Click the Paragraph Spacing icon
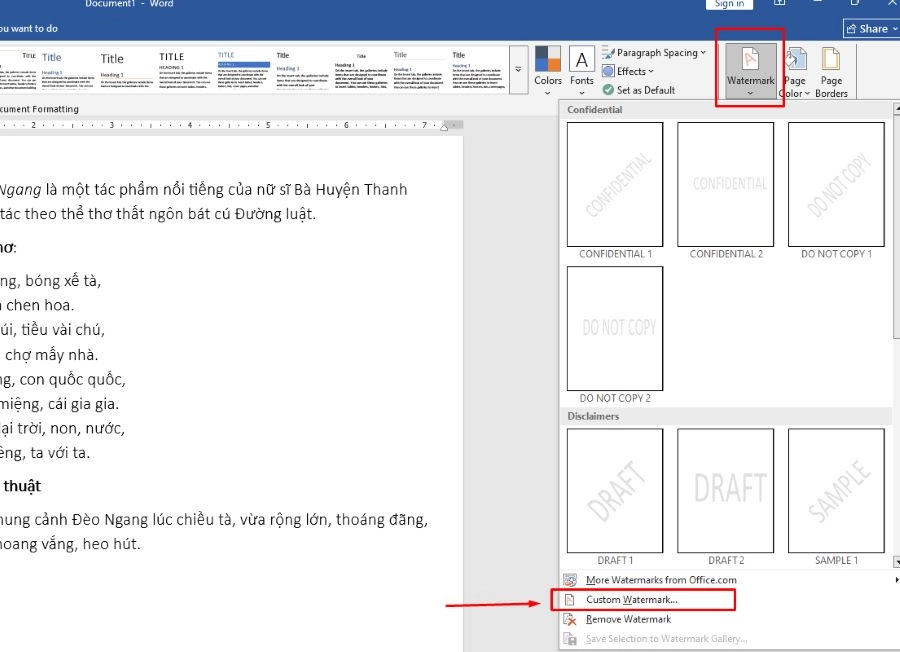 [608, 53]
